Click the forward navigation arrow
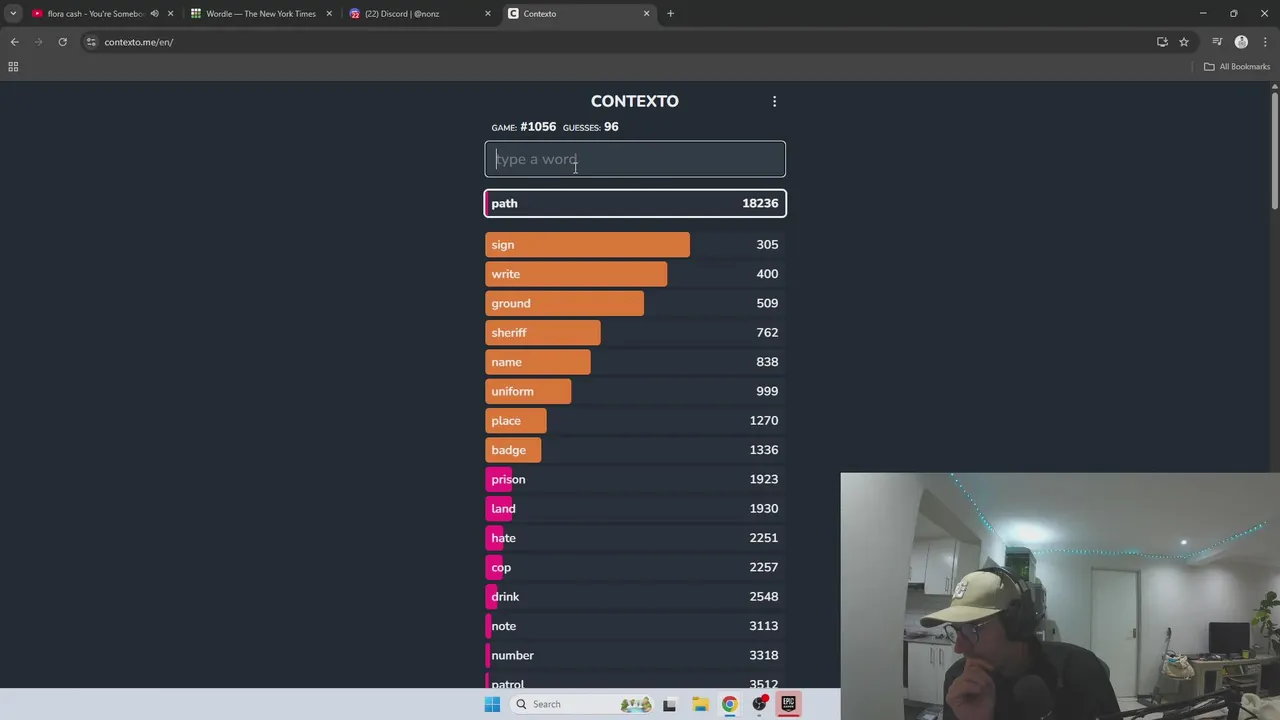The image size is (1280, 720). pyautogui.click(x=38, y=42)
